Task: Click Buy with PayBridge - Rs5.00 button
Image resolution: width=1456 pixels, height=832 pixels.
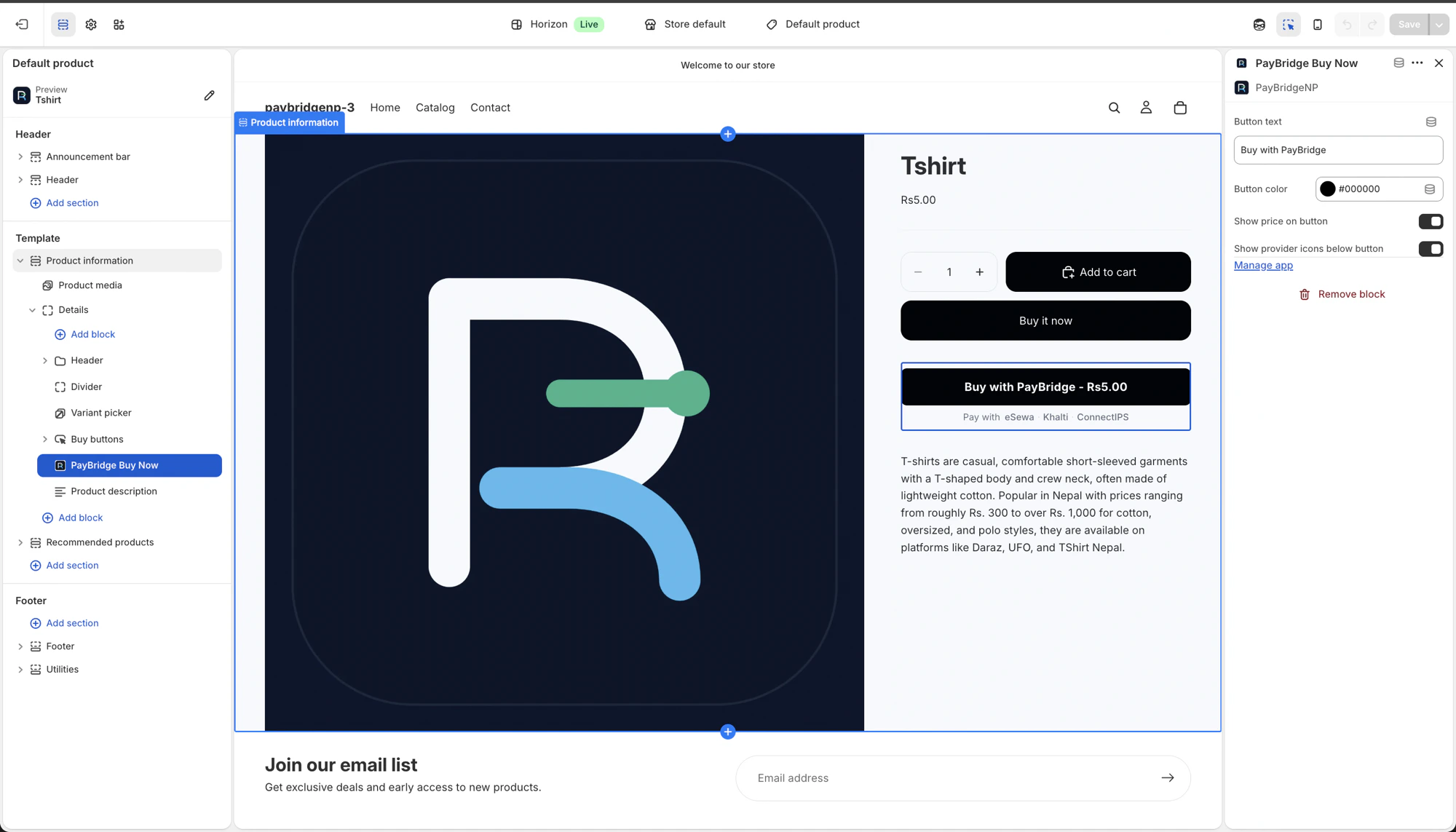Action: click(x=1045, y=387)
